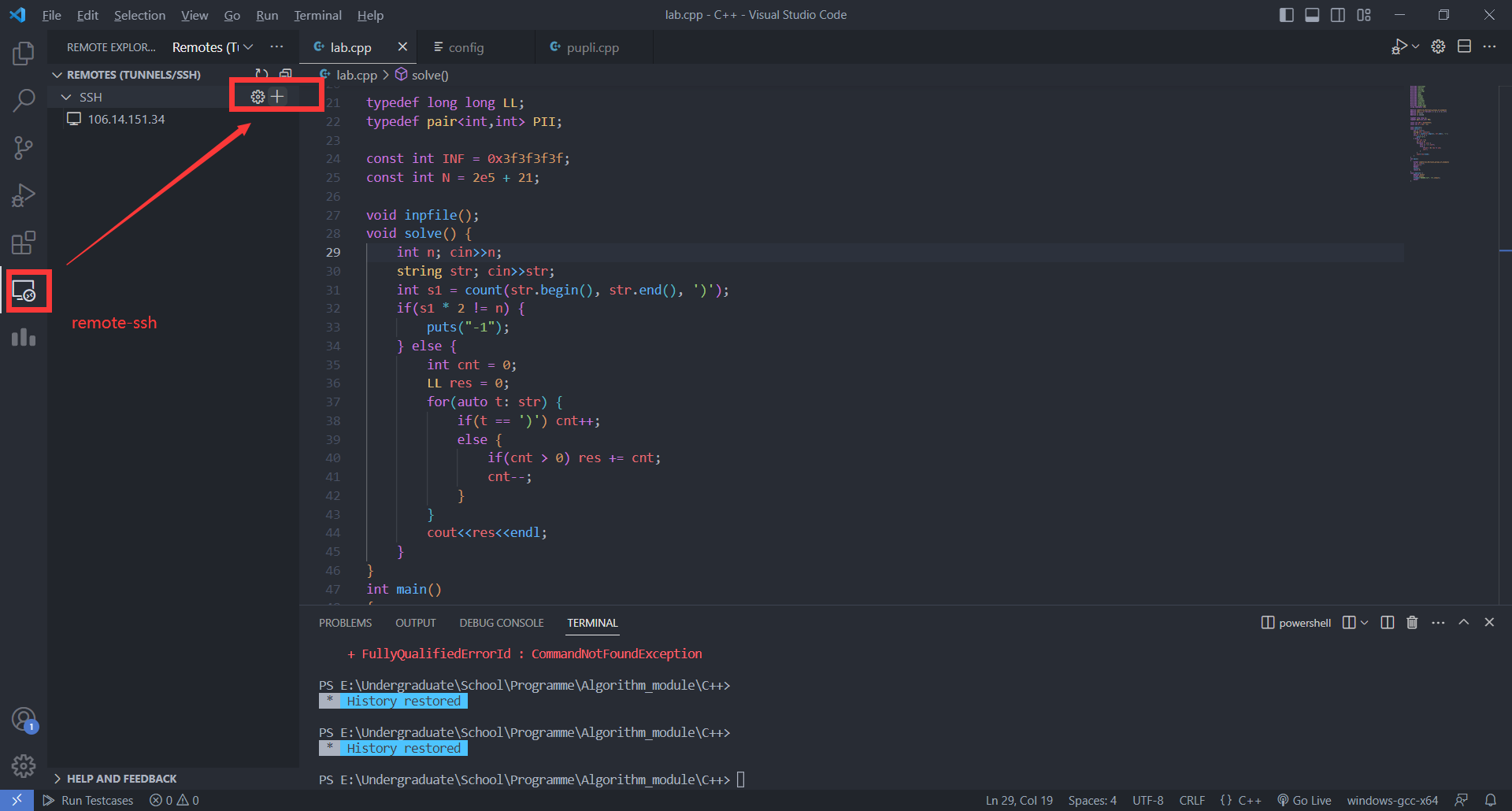Customize layout from title bar

coord(1364,15)
